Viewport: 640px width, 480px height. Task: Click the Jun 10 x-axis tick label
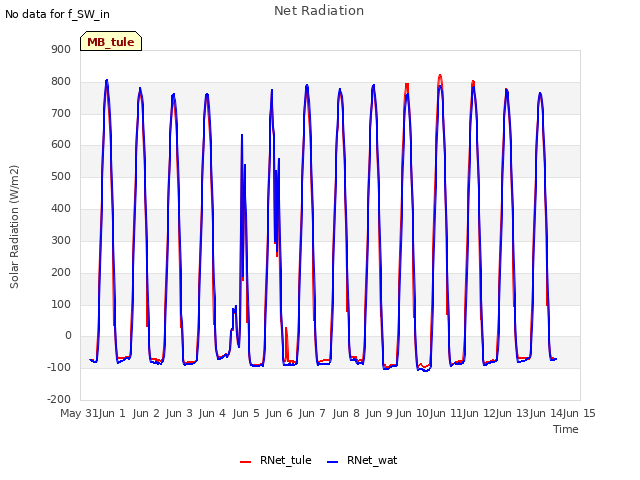point(412,413)
